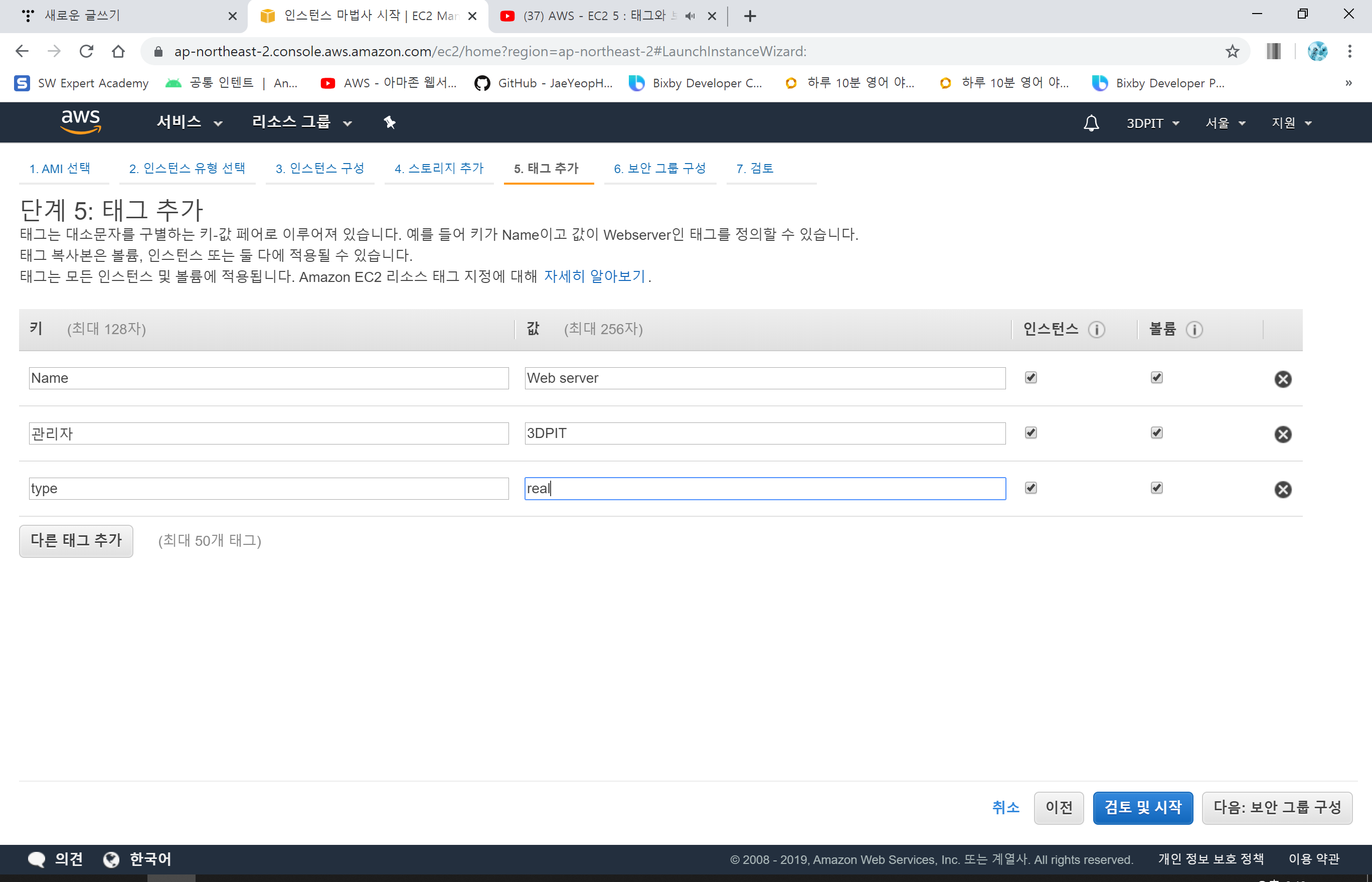Click the AWS logo home icon
The width and height of the screenshot is (1372, 882).
coord(81,121)
